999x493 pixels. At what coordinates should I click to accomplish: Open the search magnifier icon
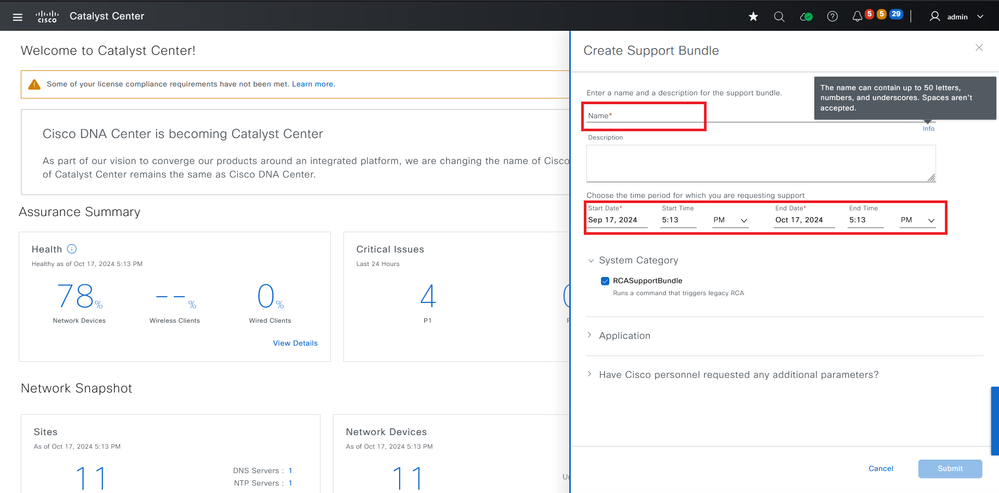pos(779,17)
